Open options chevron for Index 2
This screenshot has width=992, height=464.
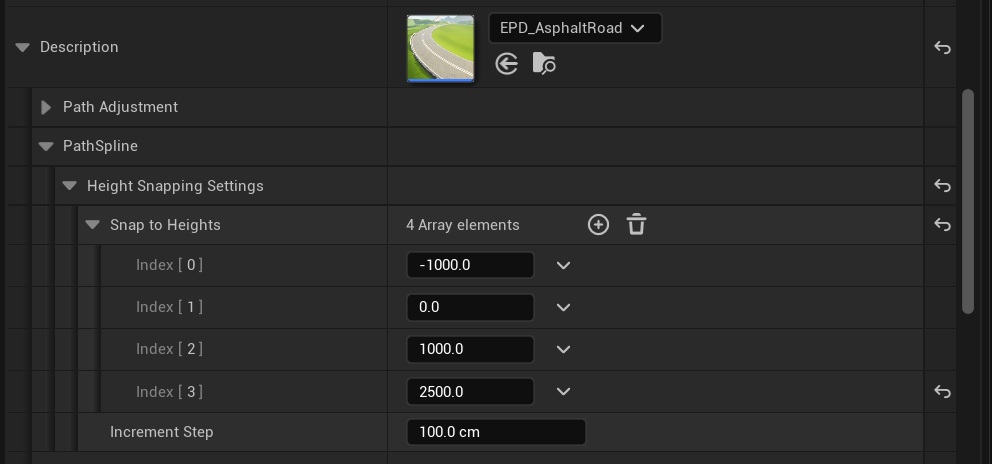[563, 349]
